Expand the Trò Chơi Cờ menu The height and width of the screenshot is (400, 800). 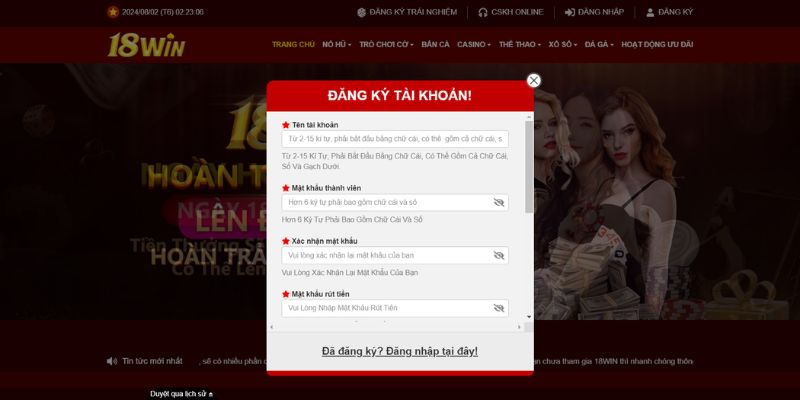386,44
